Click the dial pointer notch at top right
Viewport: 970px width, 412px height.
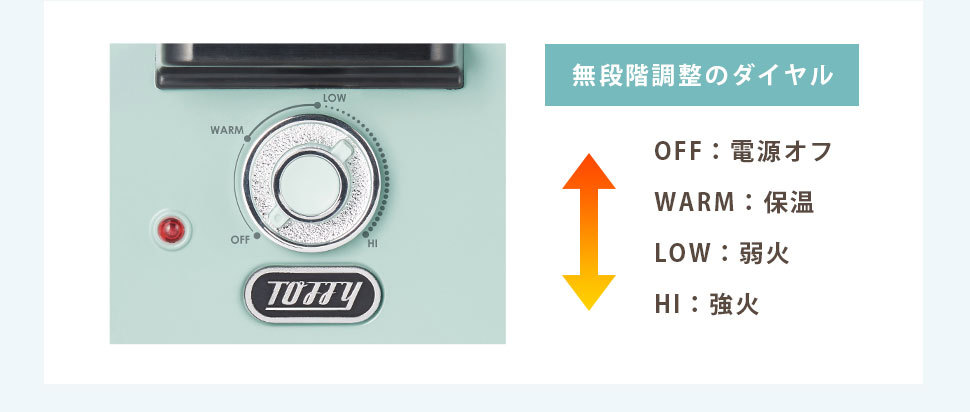tap(343, 149)
